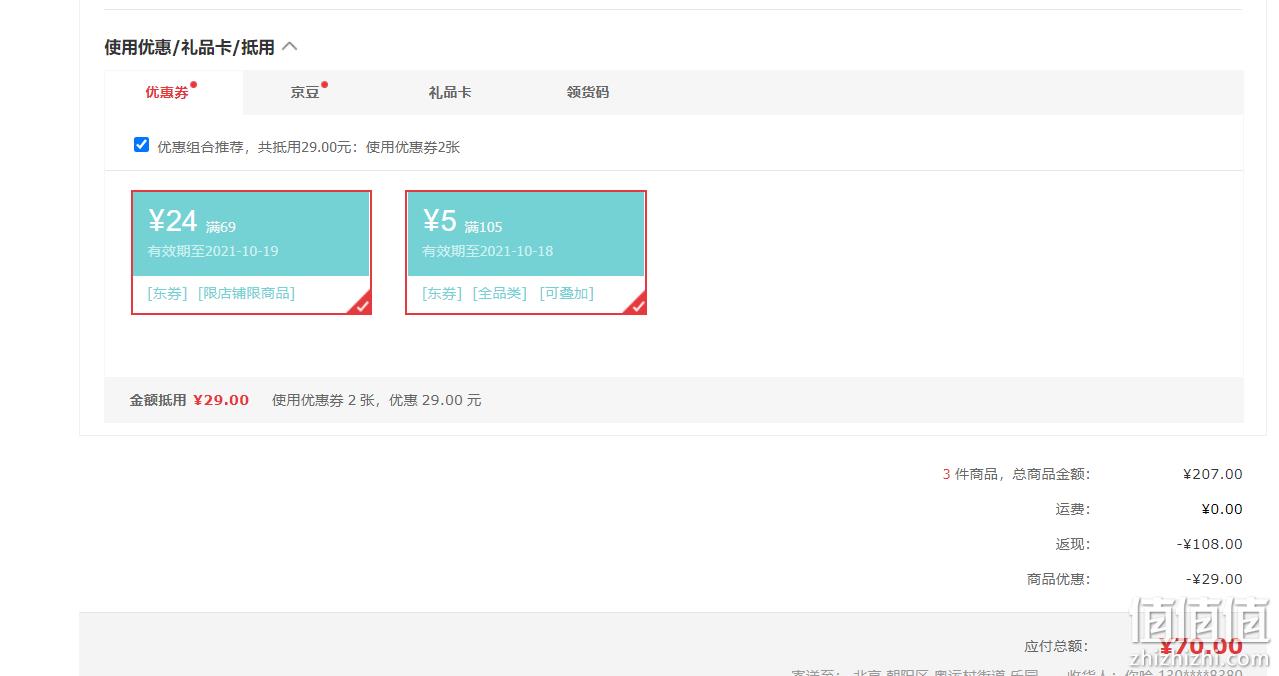This screenshot has height=676, width=1279.
Task: Click the 运费 ¥0.00 value
Action: coord(1222,509)
